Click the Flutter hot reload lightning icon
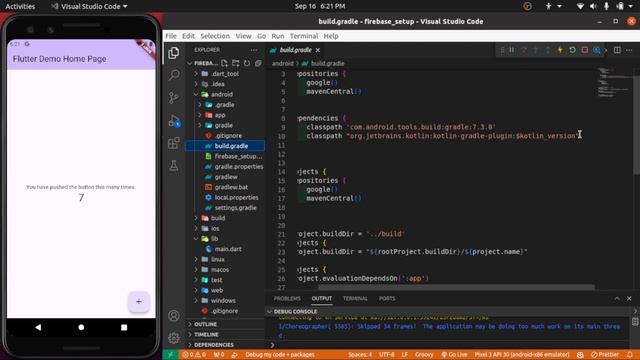Image resolution: width=640 pixels, height=360 pixels. (560, 50)
